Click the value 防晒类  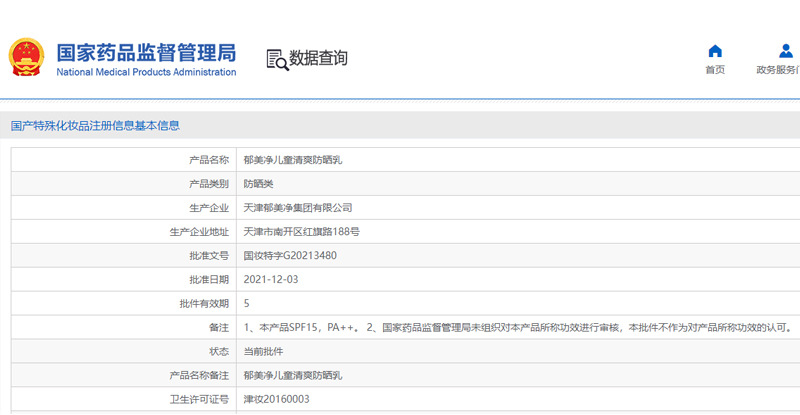(259, 184)
